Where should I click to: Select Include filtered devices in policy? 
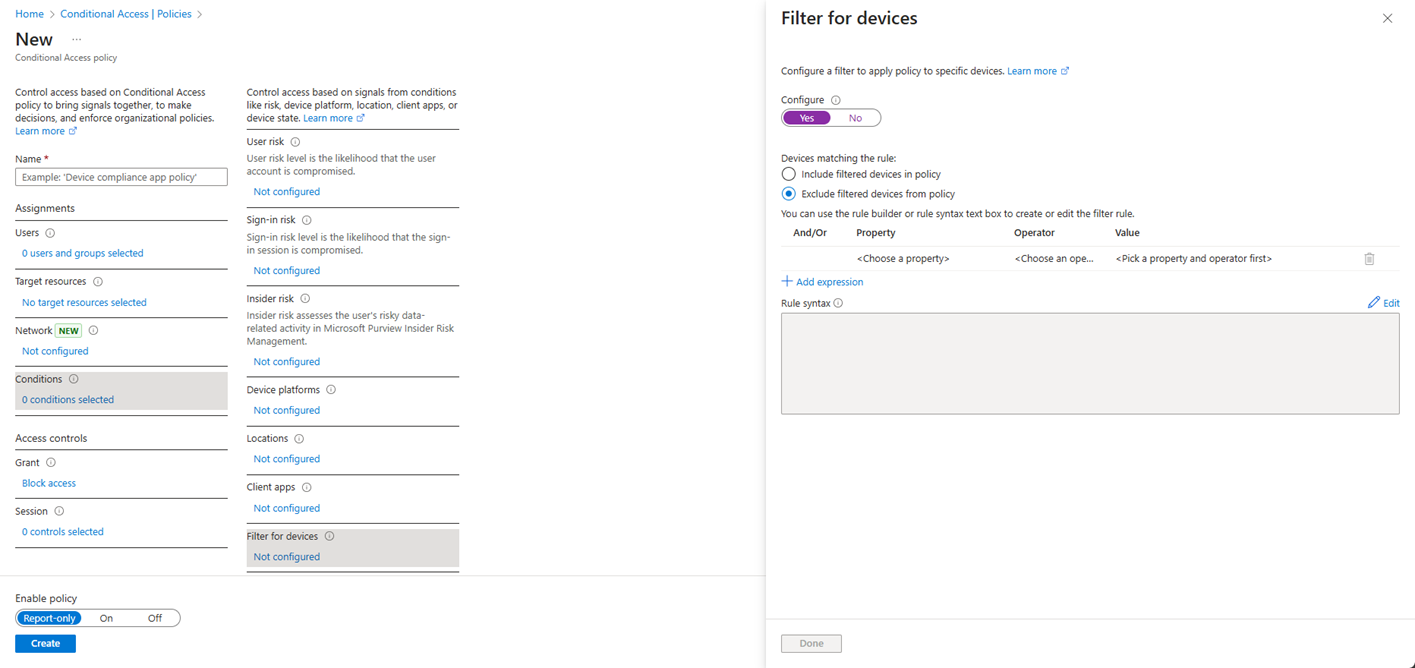click(789, 174)
